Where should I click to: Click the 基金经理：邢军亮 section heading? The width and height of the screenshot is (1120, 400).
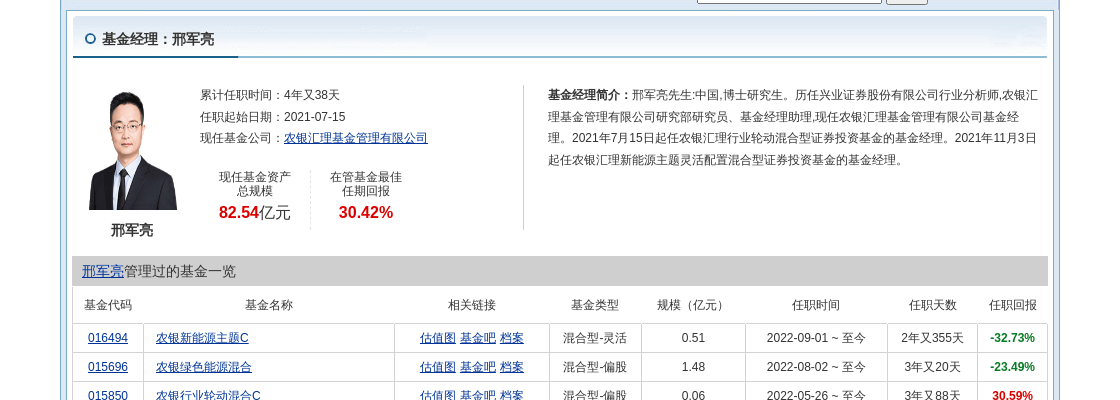click(x=158, y=39)
